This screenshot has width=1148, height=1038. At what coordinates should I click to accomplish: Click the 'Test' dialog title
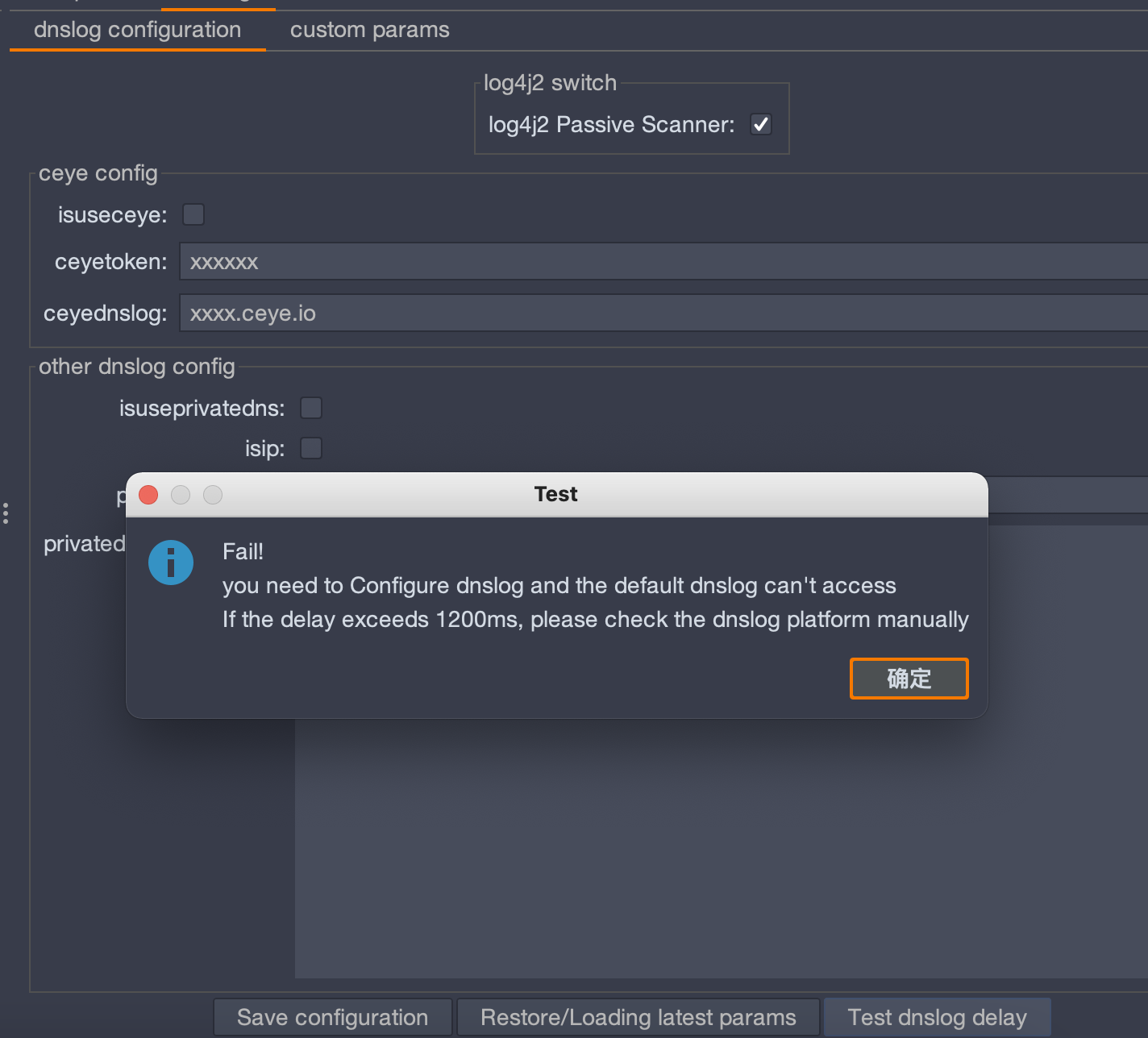(x=556, y=494)
